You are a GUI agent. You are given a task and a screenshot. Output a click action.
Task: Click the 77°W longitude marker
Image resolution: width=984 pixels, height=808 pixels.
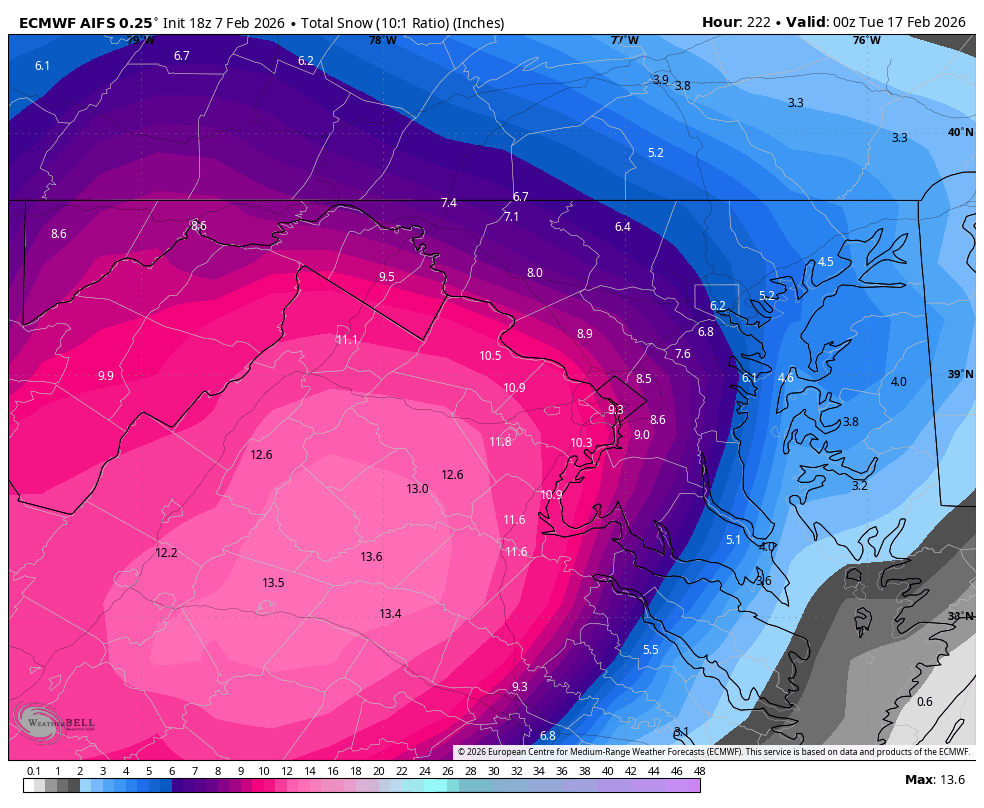624,40
